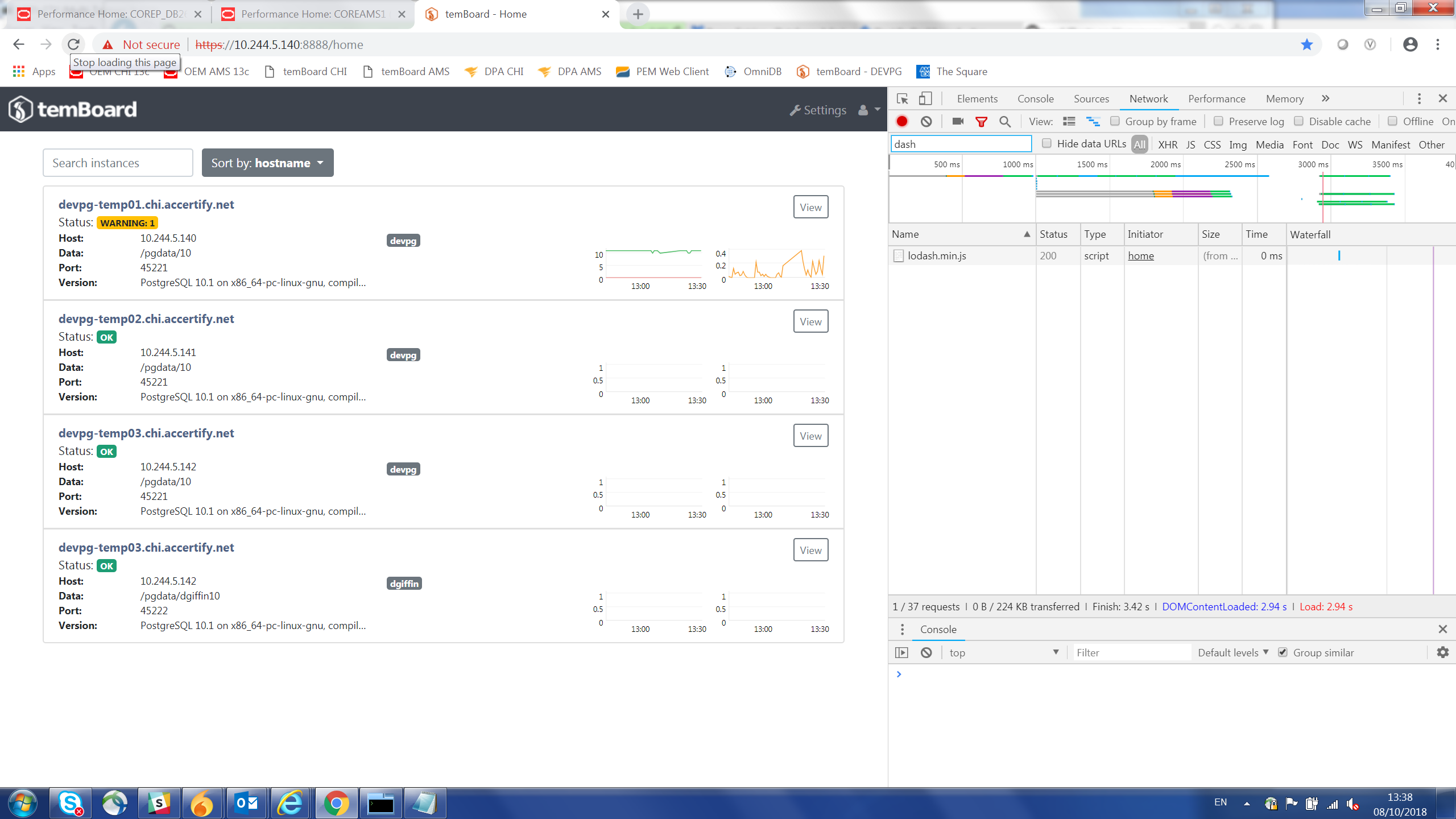Image resolution: width=1456 pixels, height=819 pixels.
Task: Check Disable cache
Action: [x=1300, y=121]
